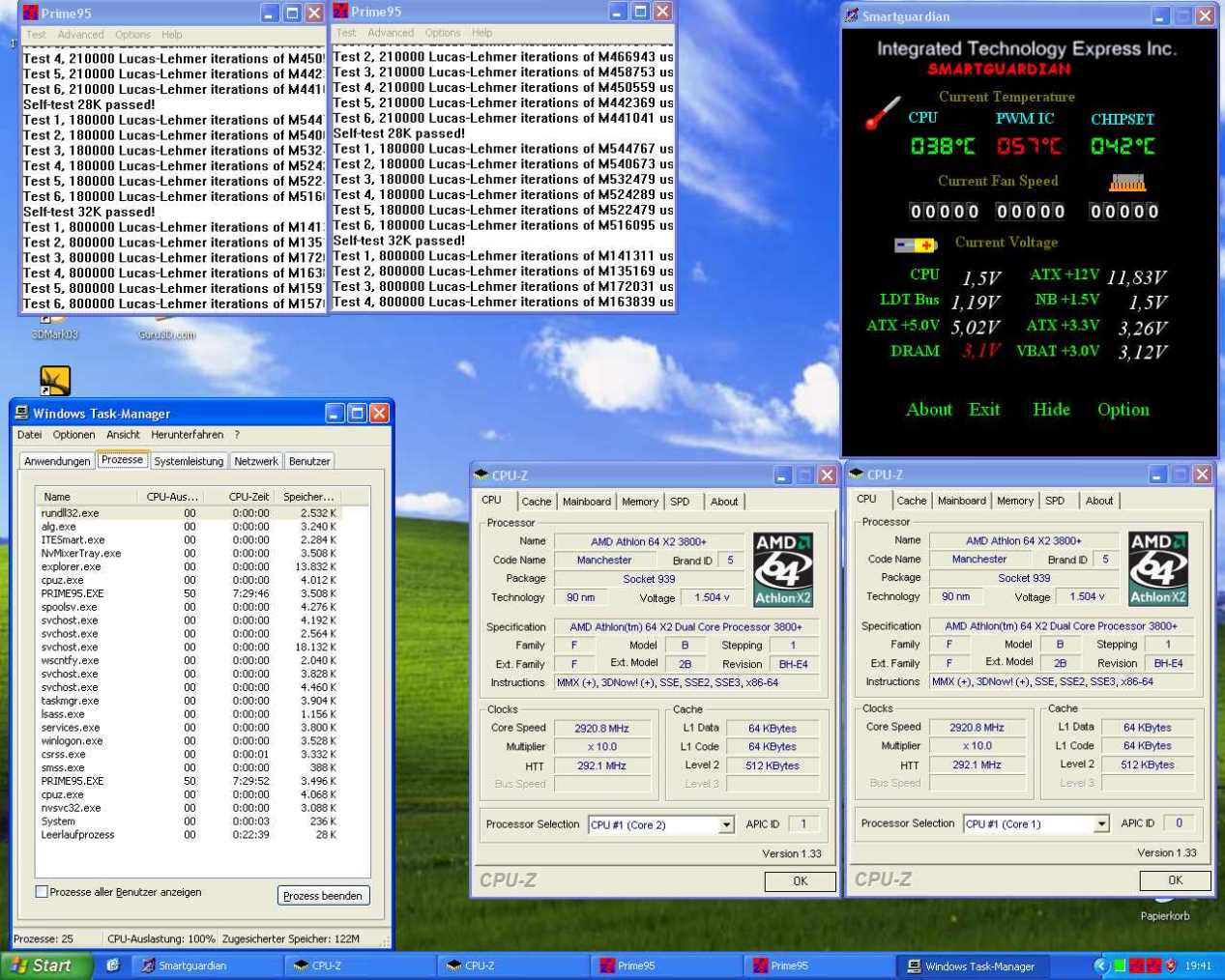The height and width of the screenshot is (980, 1225).
Task: Click the 19:41 taskbar clock
Action: 1198,966
